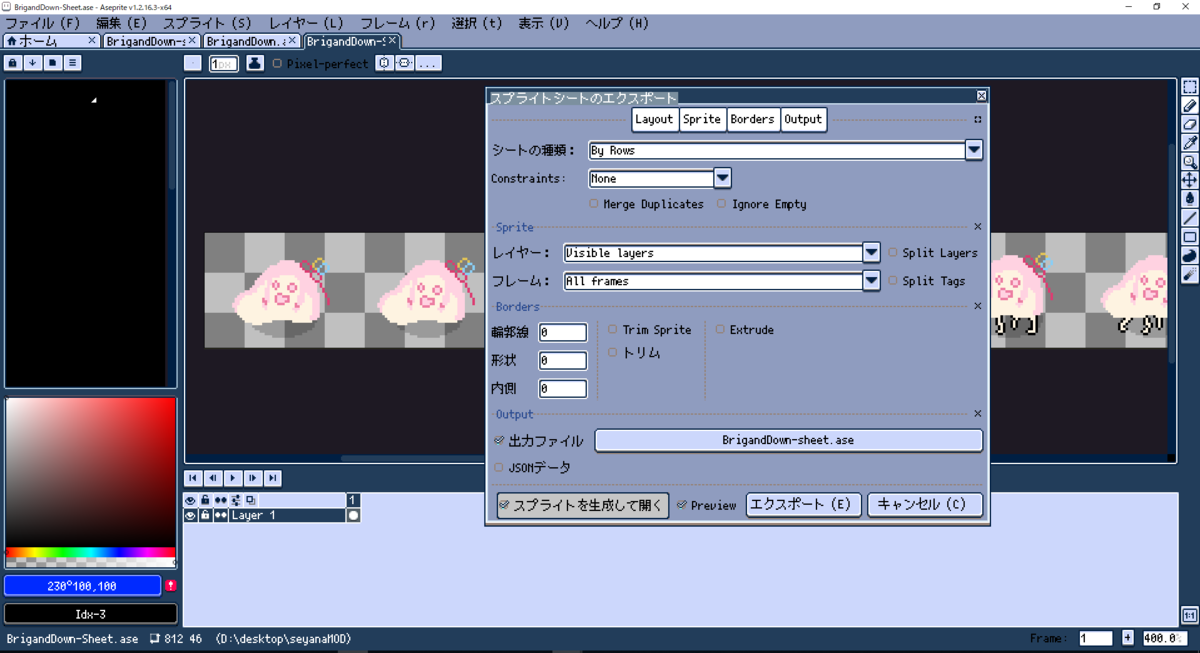Open the スプライト (S) menu

tap(207, 23)
